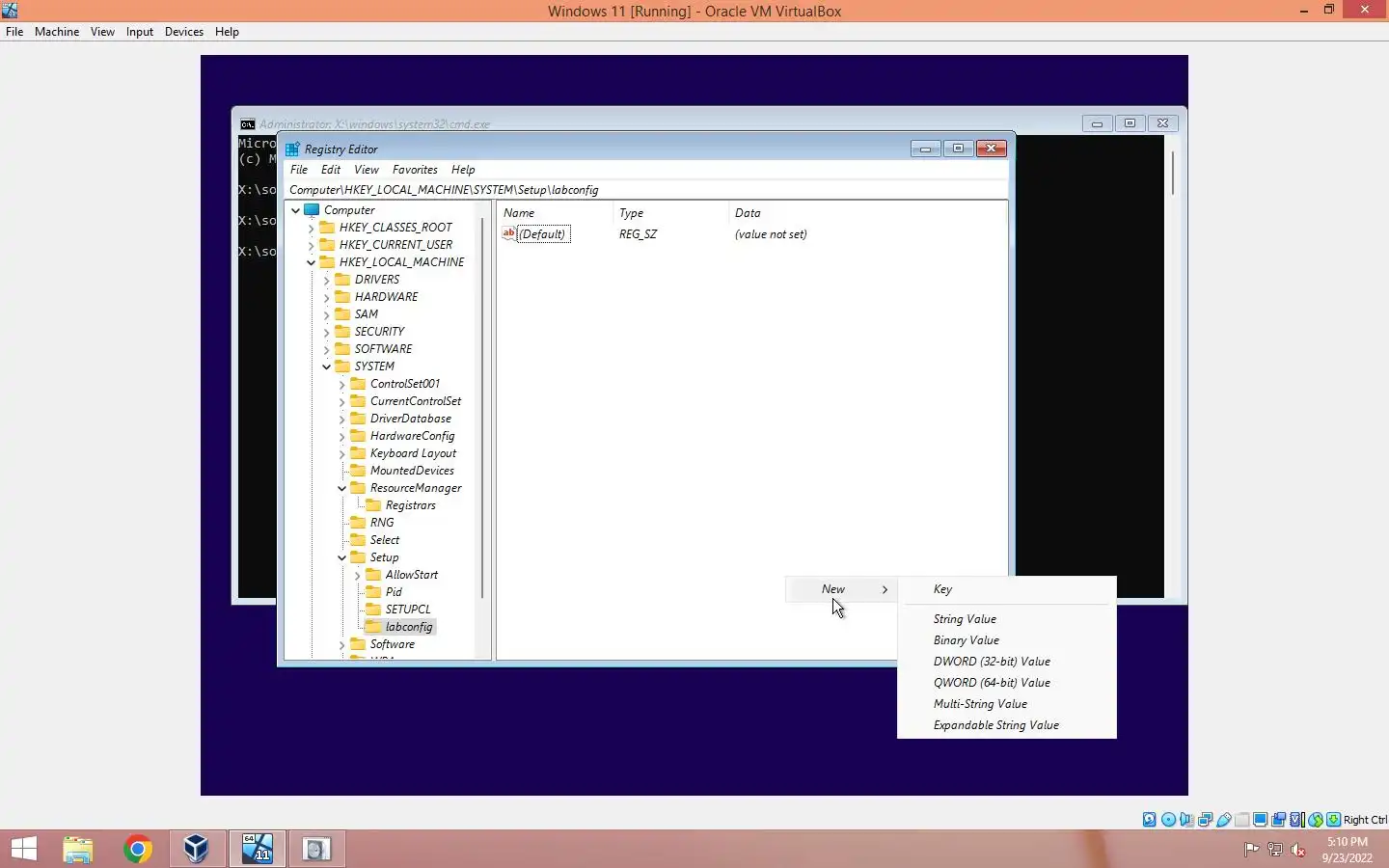Open Registry Editor Favorites menu
This screenshot has height=868, width=1389.
click(x=415, y=170)
